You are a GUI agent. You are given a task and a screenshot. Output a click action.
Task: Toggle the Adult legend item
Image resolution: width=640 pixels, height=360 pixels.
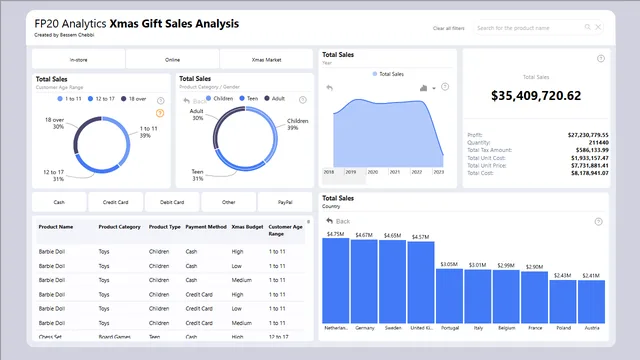click(x=275, y=98)
